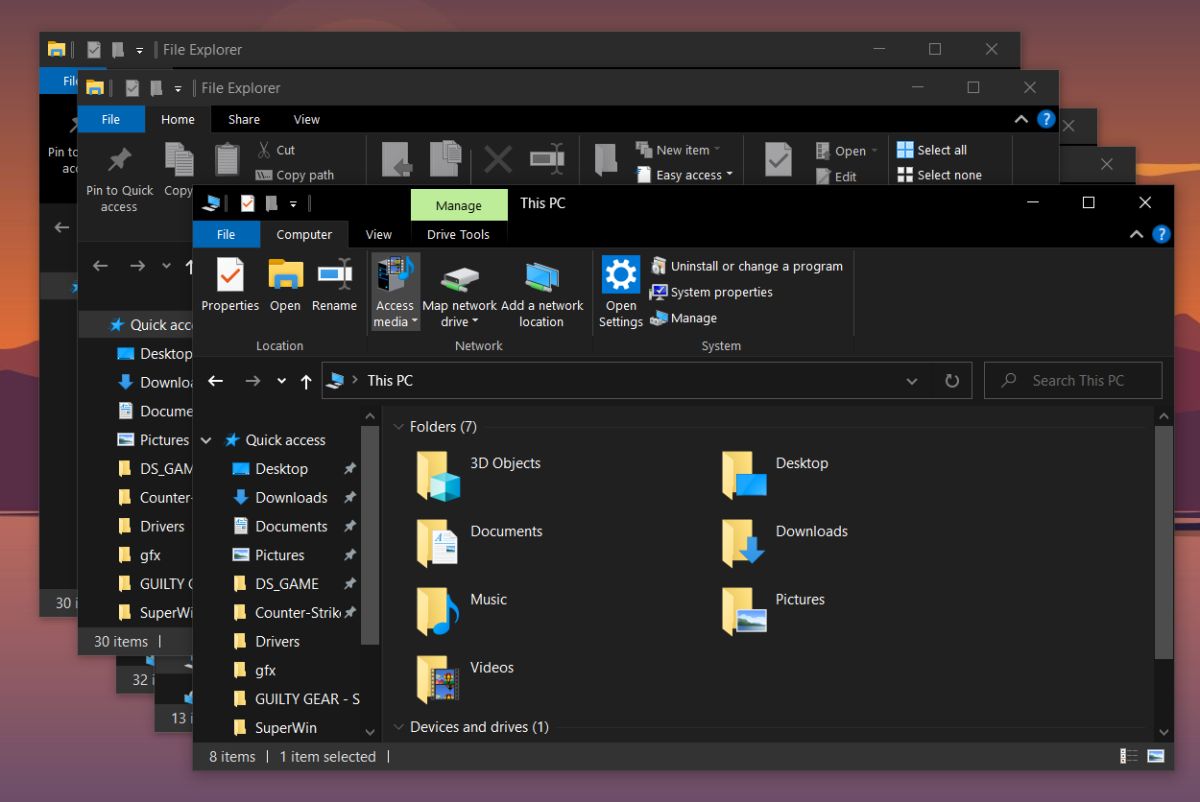1200x802 pixels.
Task: Switch to large icons view in status bar
Action: pyautogui.click(x=1156, y=756)
